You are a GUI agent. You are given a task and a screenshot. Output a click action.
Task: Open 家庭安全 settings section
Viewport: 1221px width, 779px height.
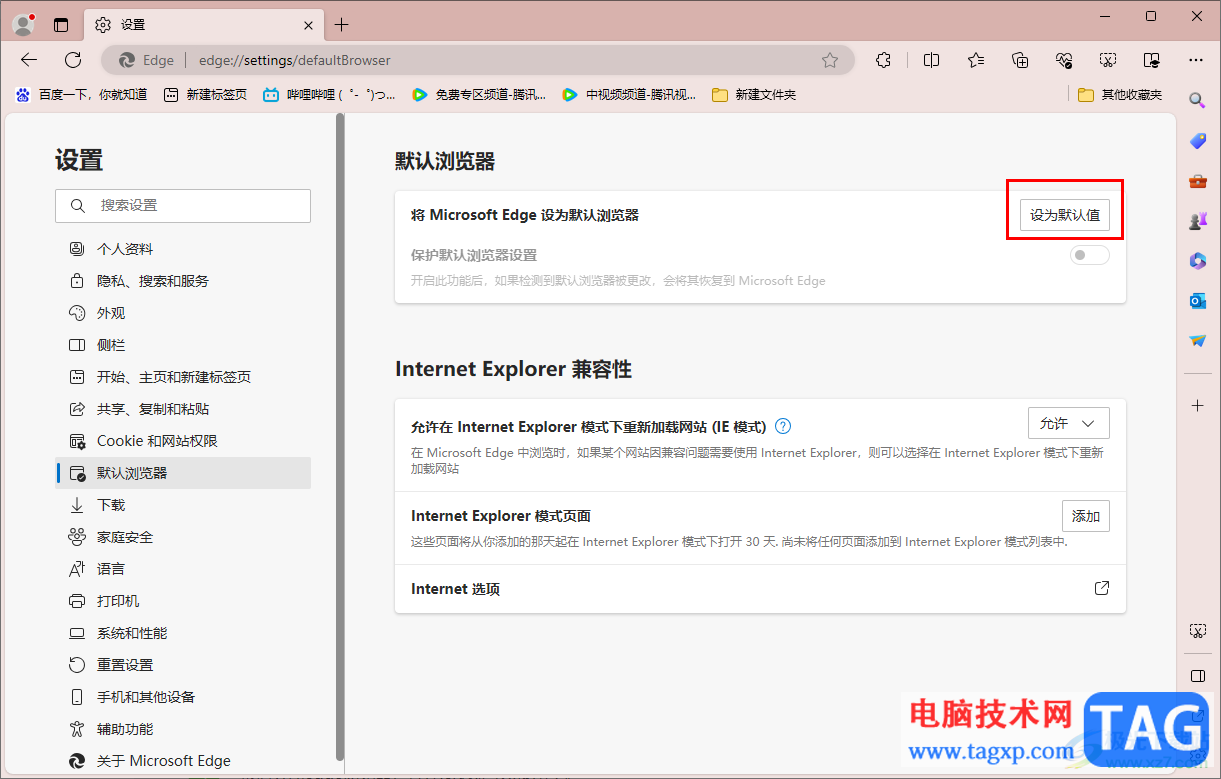(x=183, y=537)
